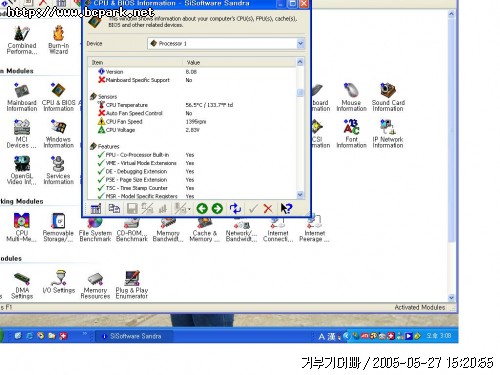
Task: Open DMA Settings module
Action: 22,285
